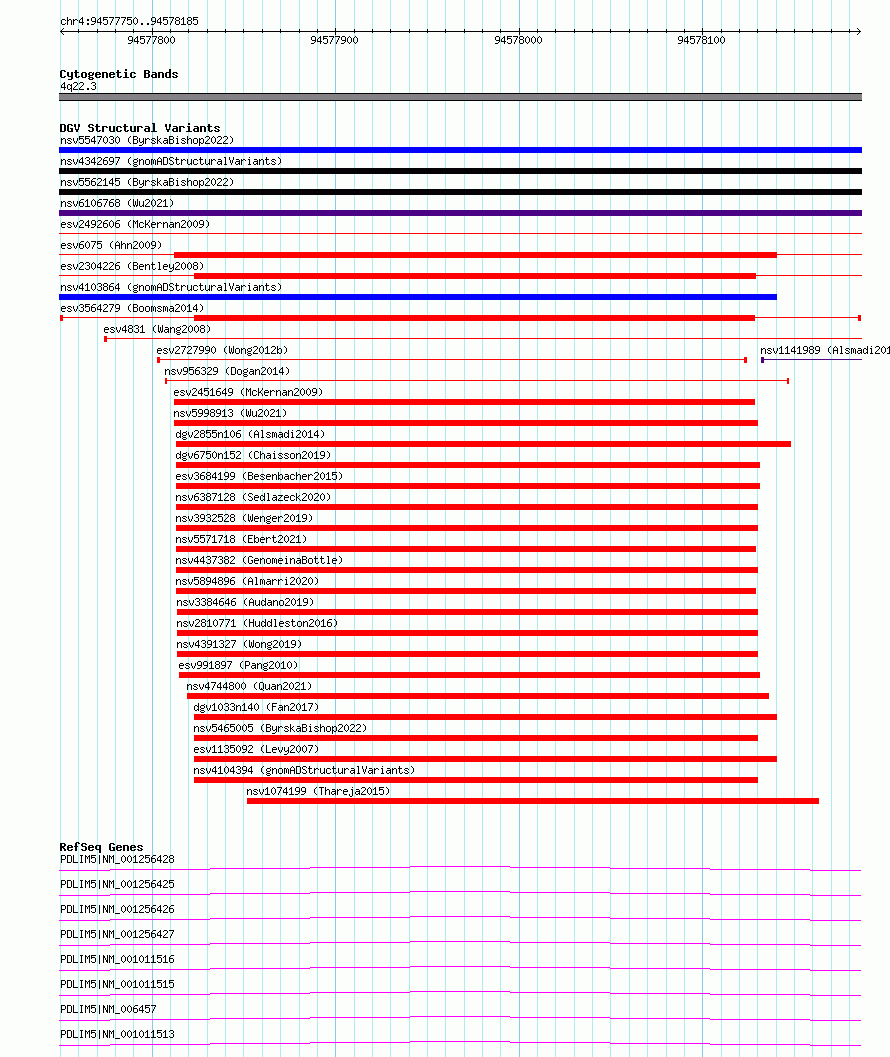Select nsv2810771 (Huddleston2016) label

click(x=257, y=623)
